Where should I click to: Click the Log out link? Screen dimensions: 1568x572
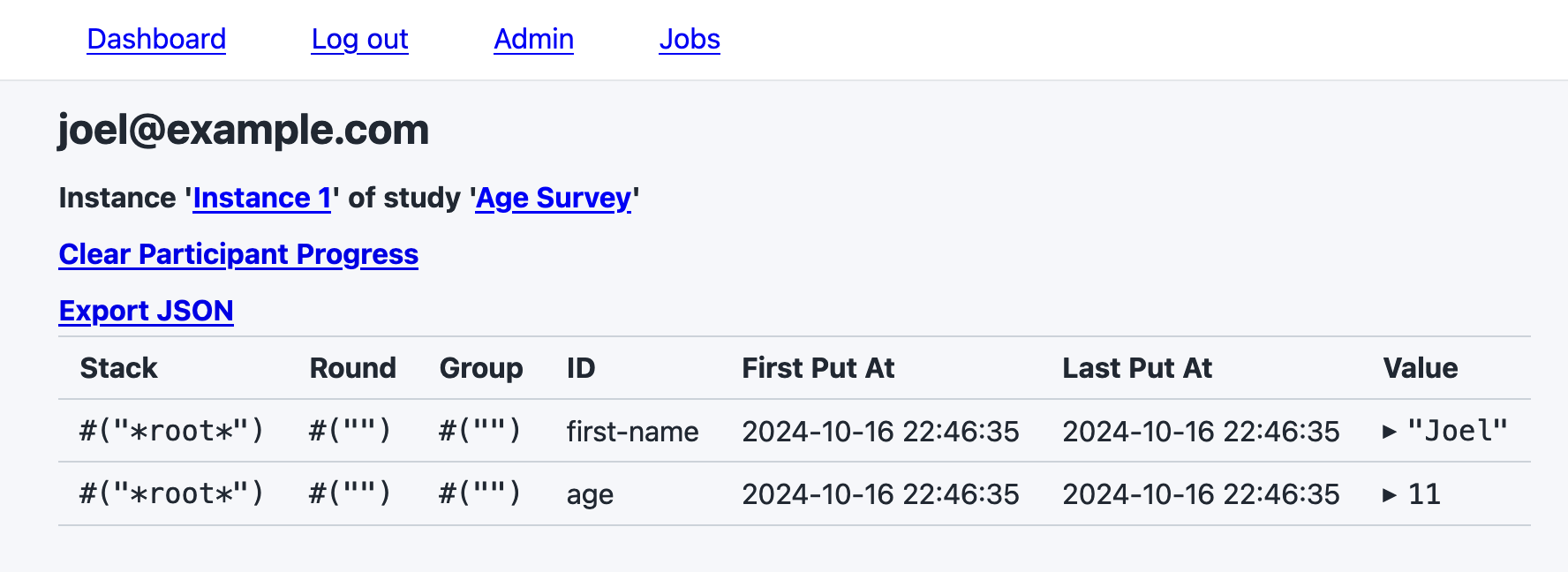(359, 40)
